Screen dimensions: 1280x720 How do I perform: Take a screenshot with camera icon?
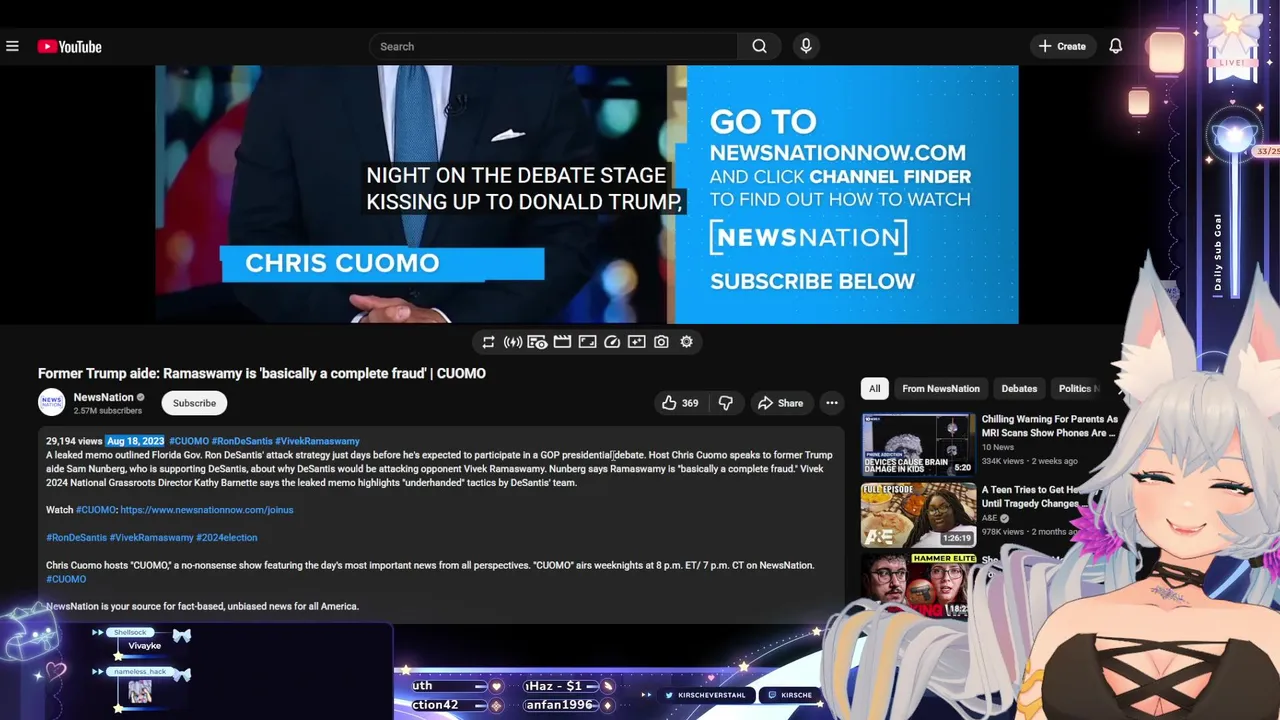[661, 342]
